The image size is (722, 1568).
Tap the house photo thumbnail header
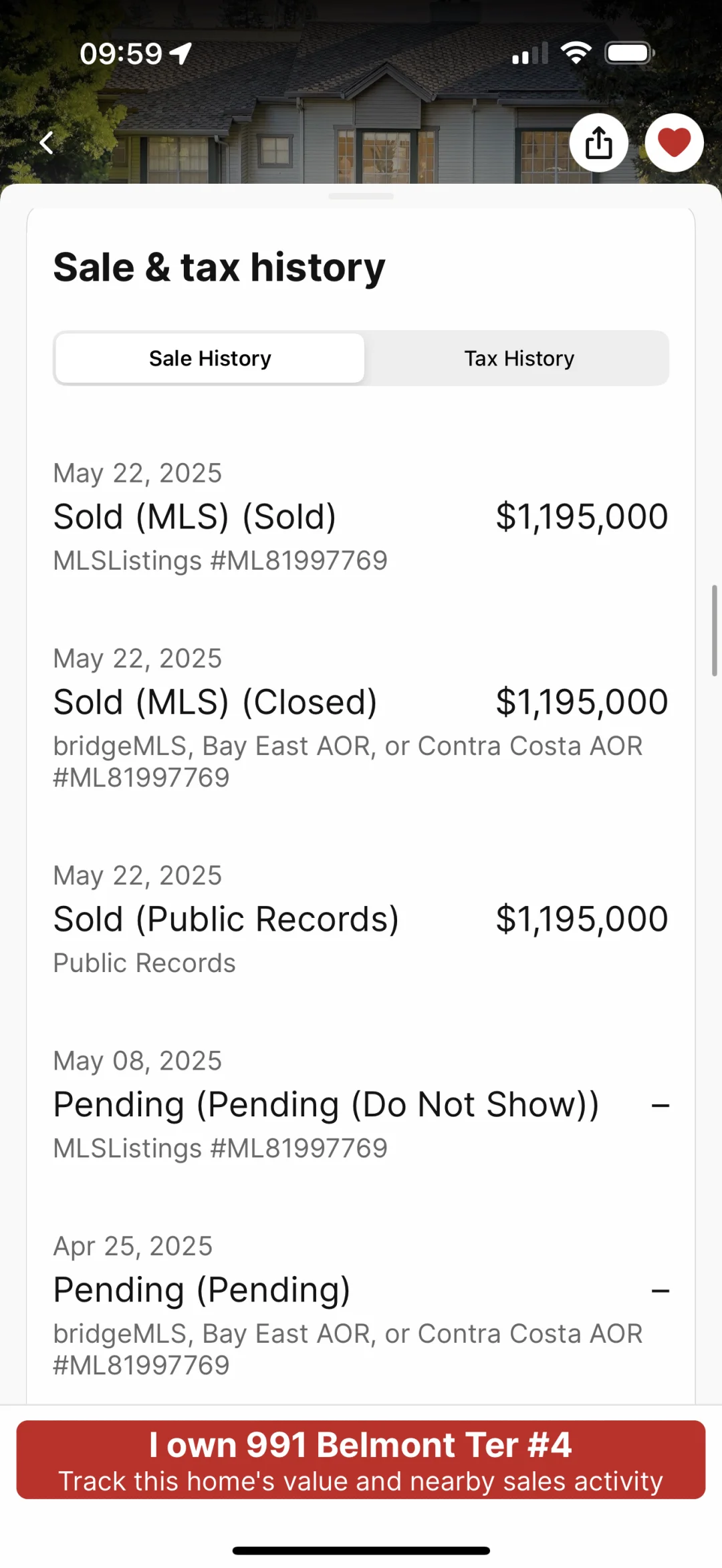361,92
